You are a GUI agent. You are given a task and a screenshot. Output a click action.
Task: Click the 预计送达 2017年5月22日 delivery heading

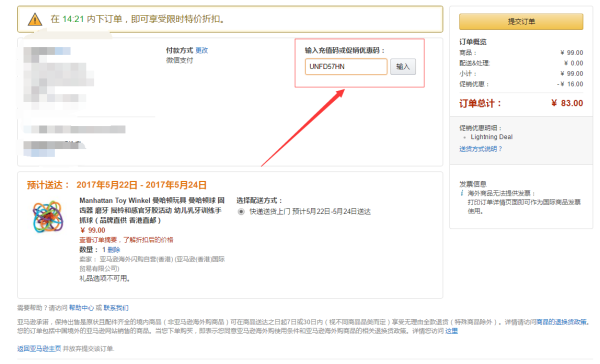tap(116, 185)
